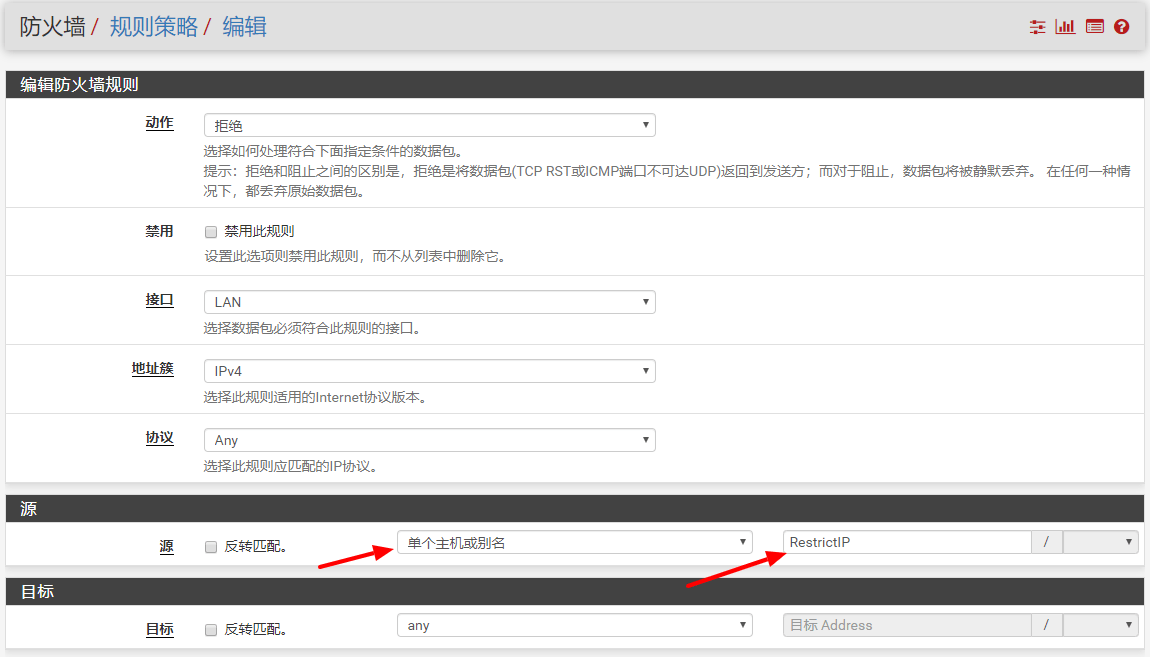Expand the 协议 dropdown showing Any
Screen dimensions: 1150x657
pyautogui.click(x=429, y=440)
